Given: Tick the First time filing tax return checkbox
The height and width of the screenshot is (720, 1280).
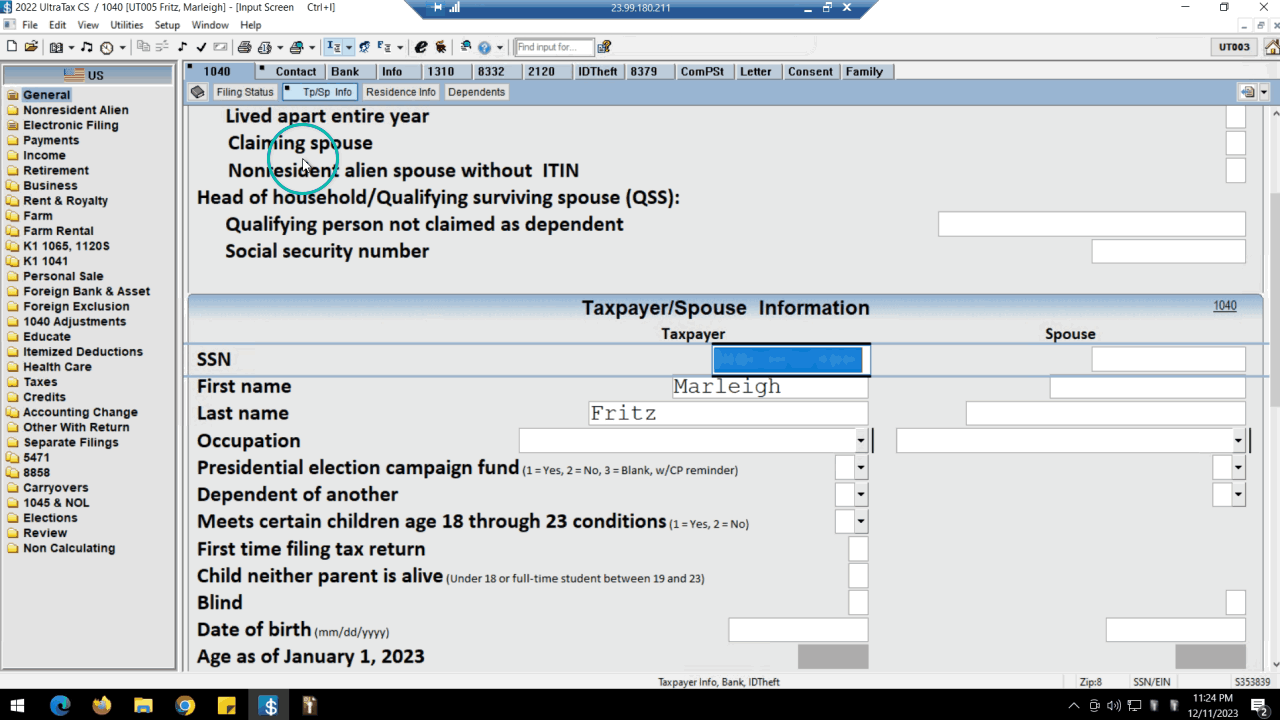Looking at the screenshot, I should click(858, 549).
